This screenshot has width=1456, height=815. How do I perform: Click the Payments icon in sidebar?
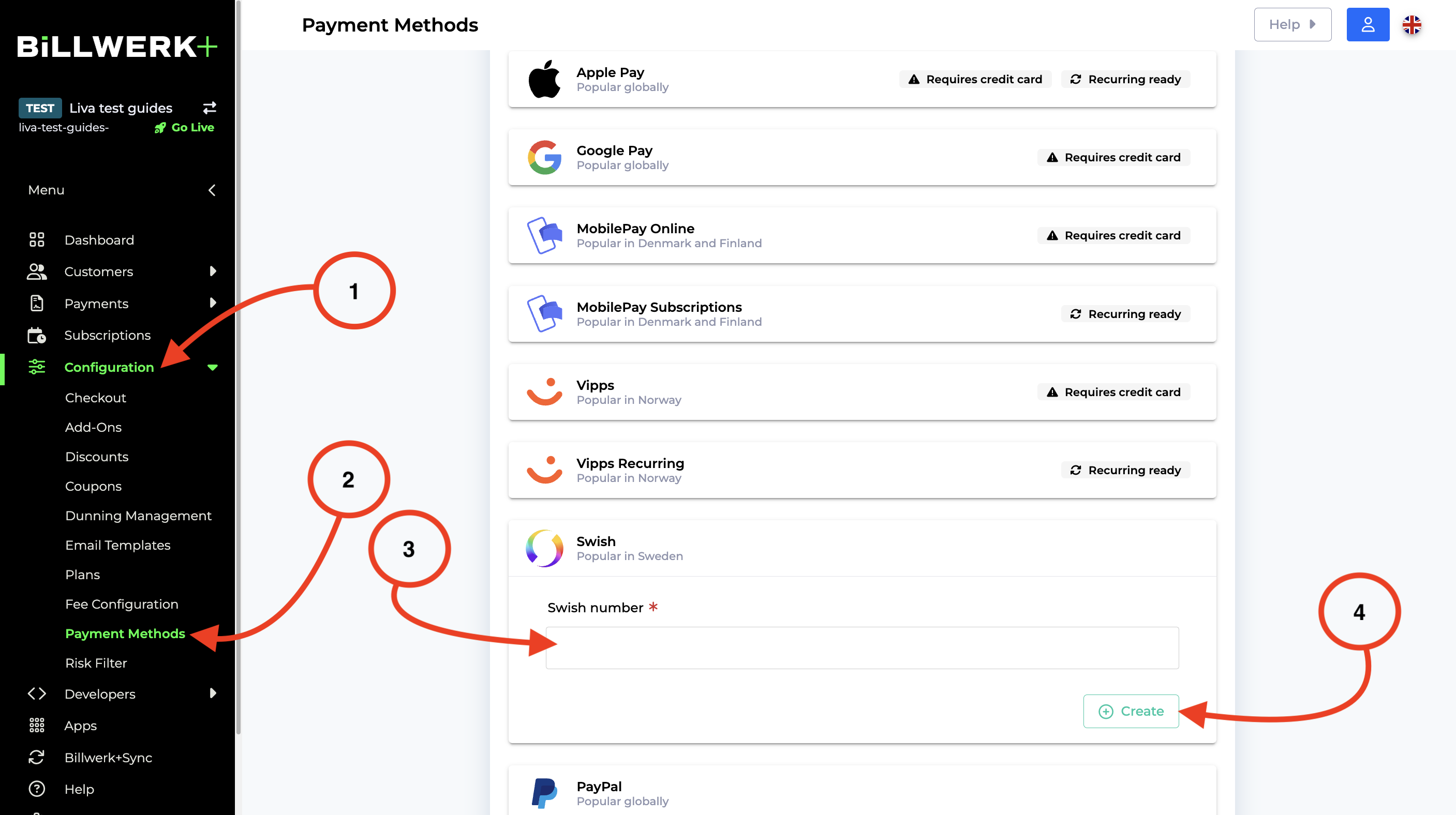(x=36, y=303)
